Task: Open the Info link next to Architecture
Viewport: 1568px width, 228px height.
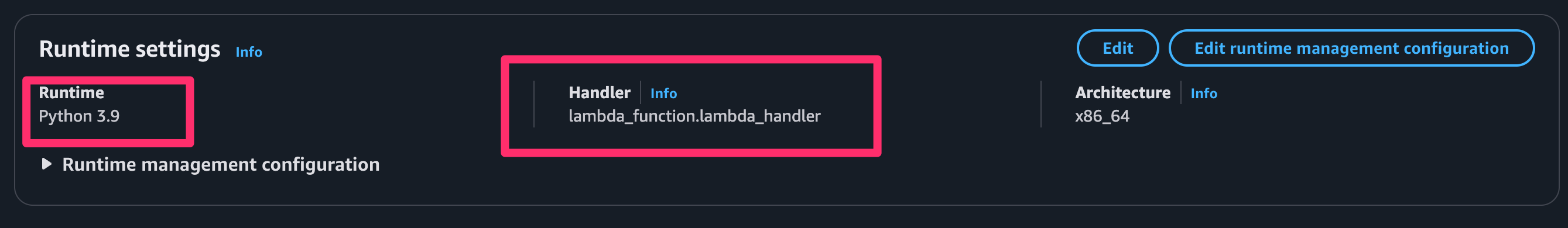Action: pyautogui.click(x=1203, y=94)
